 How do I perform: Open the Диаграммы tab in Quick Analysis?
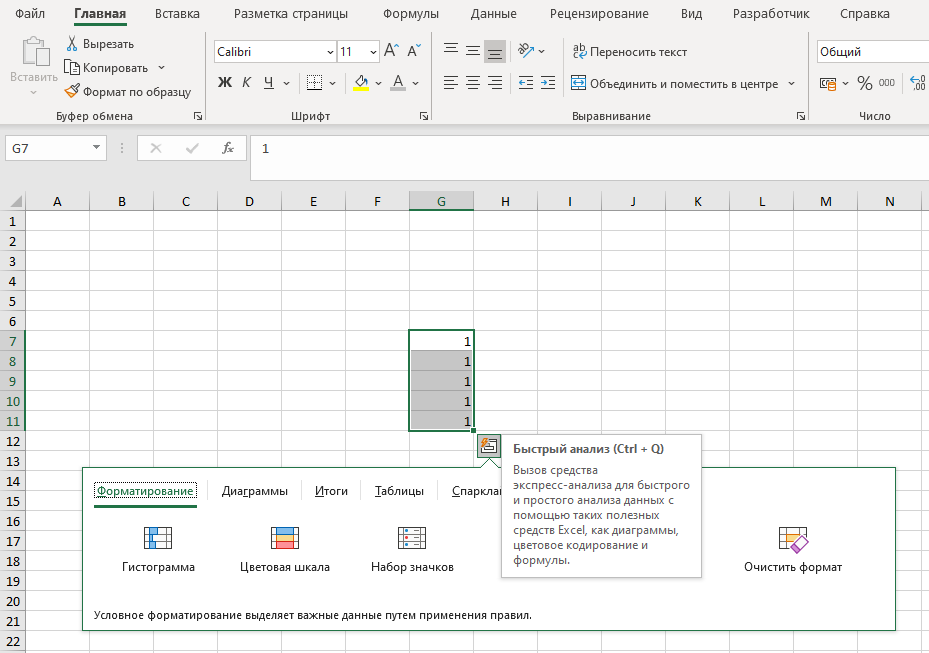tap(255, 491)
